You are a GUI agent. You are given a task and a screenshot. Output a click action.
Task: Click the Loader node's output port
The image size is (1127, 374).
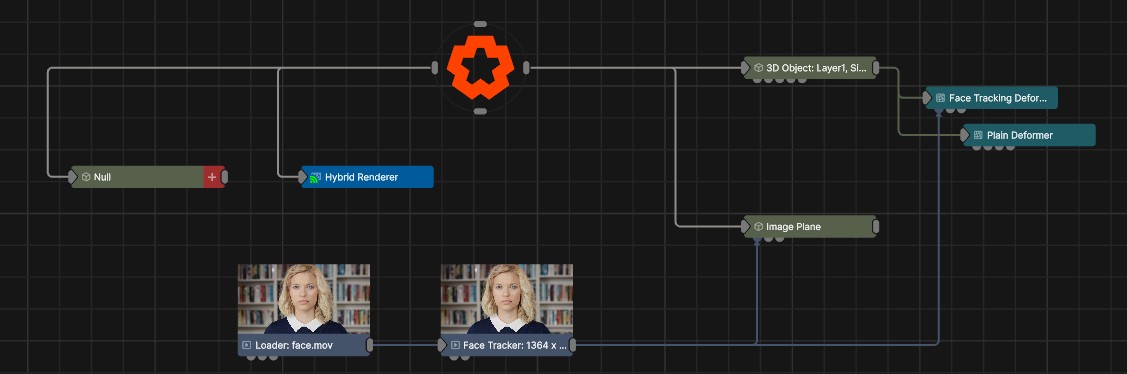370,345
